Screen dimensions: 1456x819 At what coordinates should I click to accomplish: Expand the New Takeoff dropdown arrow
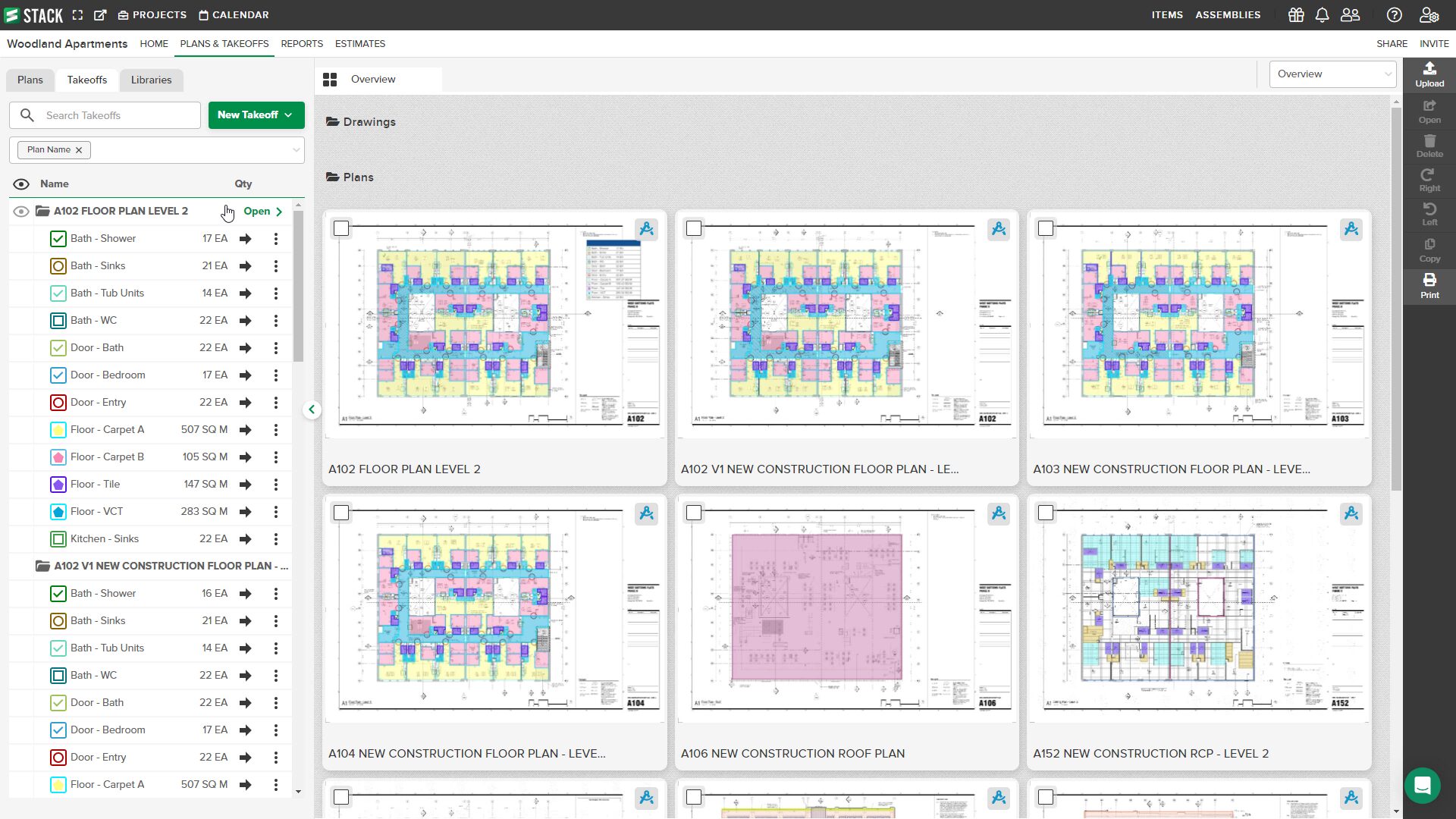[288, 115]
